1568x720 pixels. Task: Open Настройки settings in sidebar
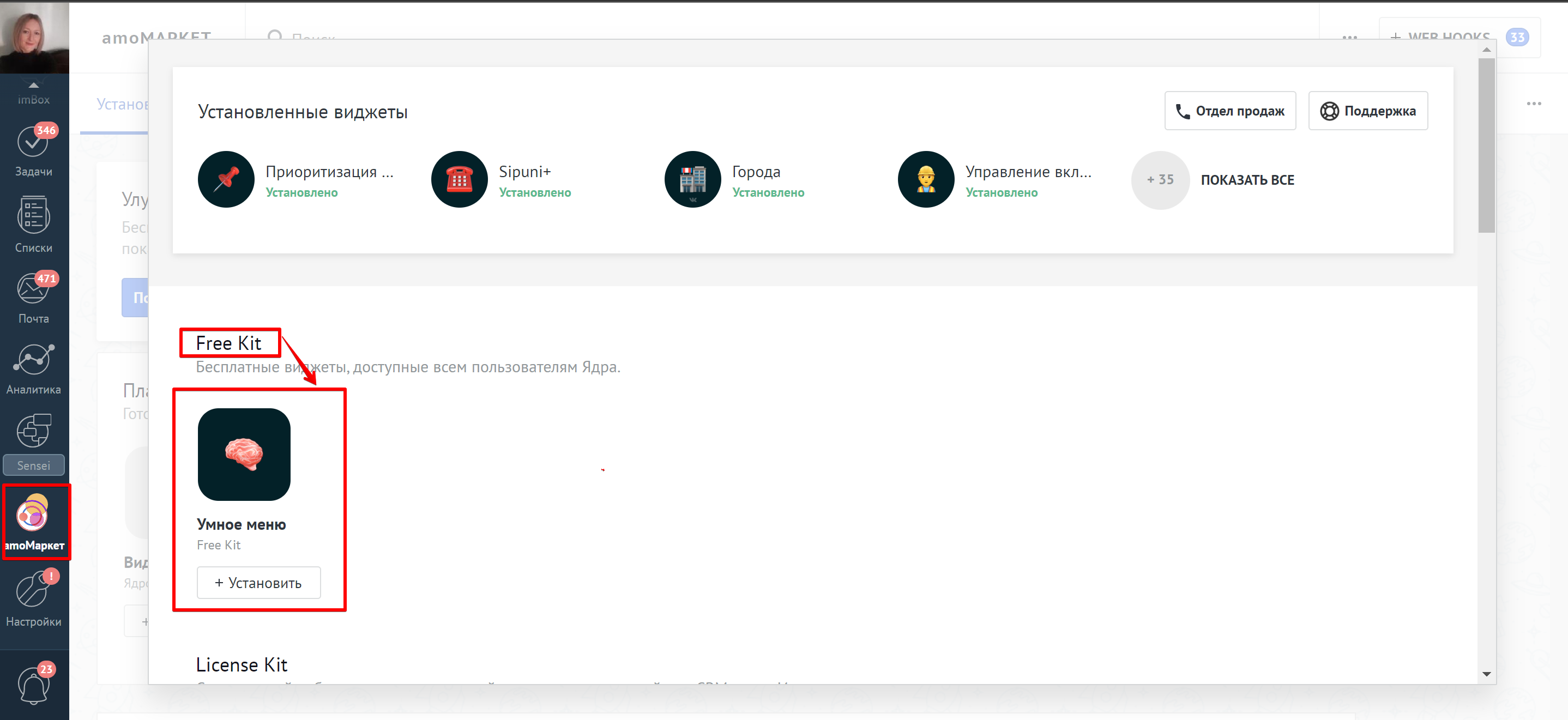tap(33, 599)
